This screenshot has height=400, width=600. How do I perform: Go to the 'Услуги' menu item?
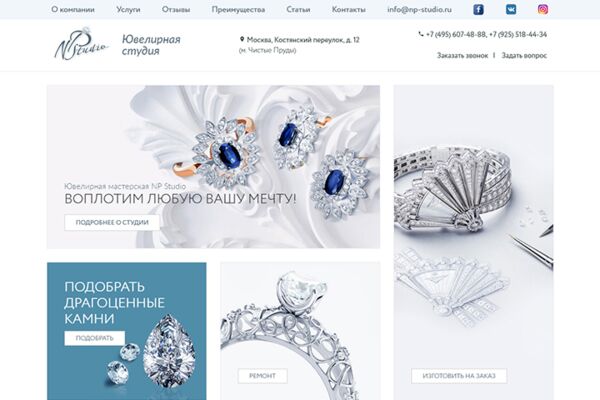[128, 10]
